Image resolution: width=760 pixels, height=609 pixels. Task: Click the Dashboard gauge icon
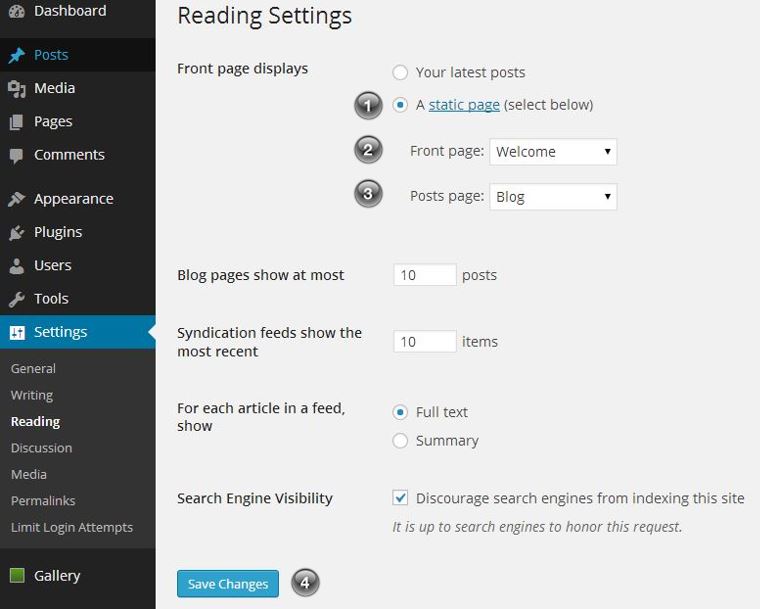tap(17, 11)
